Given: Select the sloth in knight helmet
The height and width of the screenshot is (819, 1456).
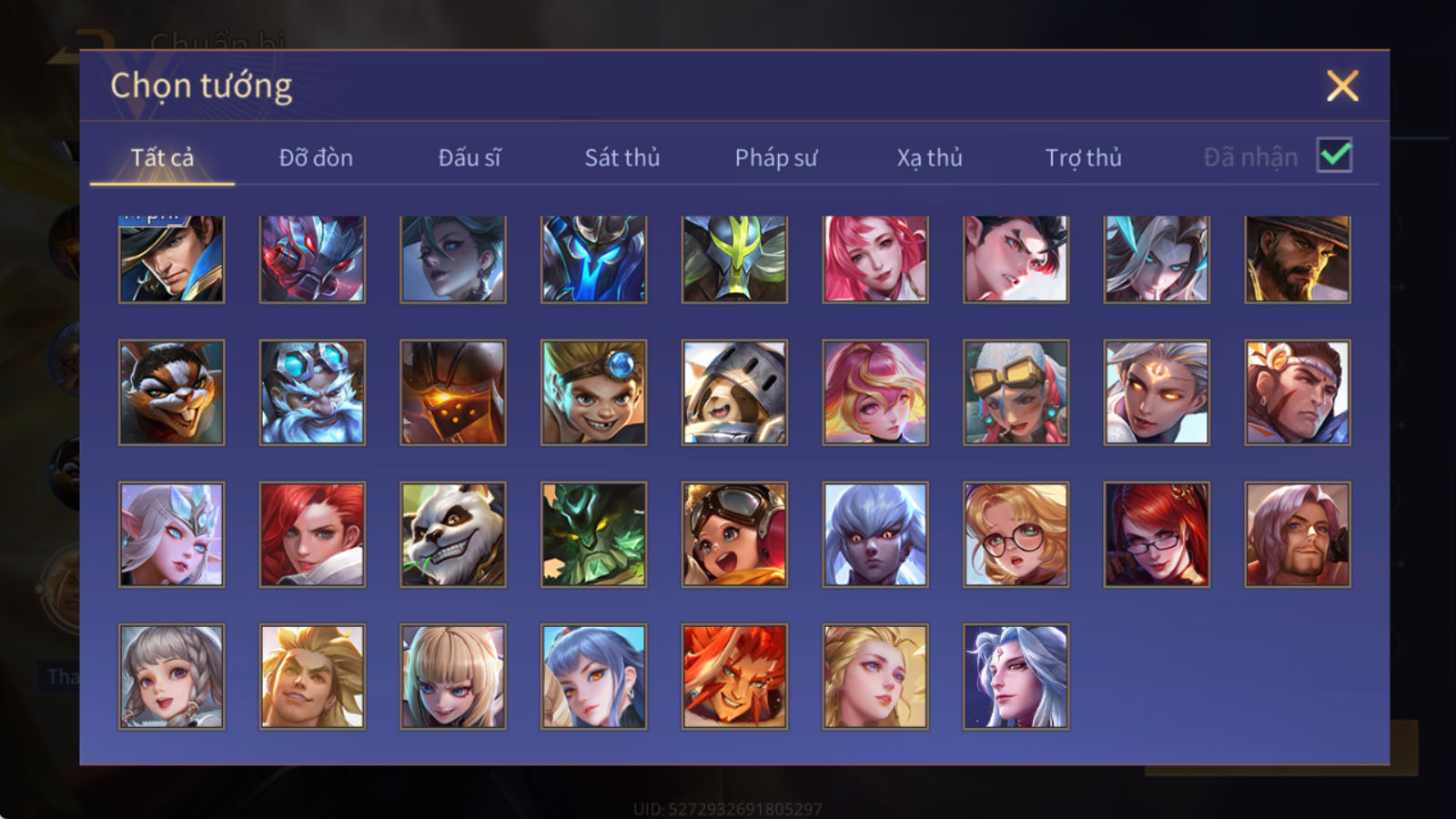Looking at the screenshot, I should [x=734, y=392].
